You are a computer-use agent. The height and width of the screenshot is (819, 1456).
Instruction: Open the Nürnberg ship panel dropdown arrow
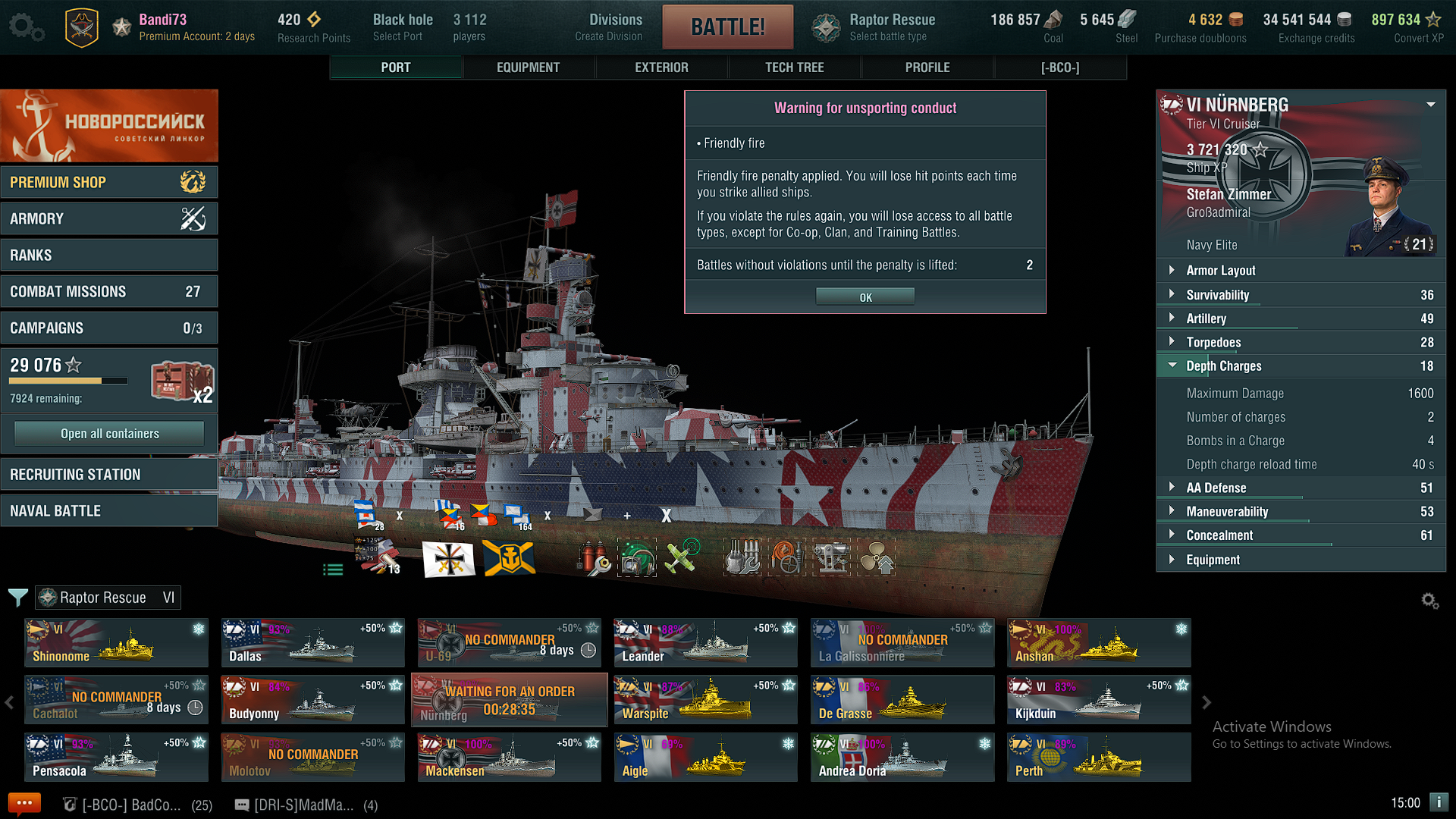(1430, 105)
